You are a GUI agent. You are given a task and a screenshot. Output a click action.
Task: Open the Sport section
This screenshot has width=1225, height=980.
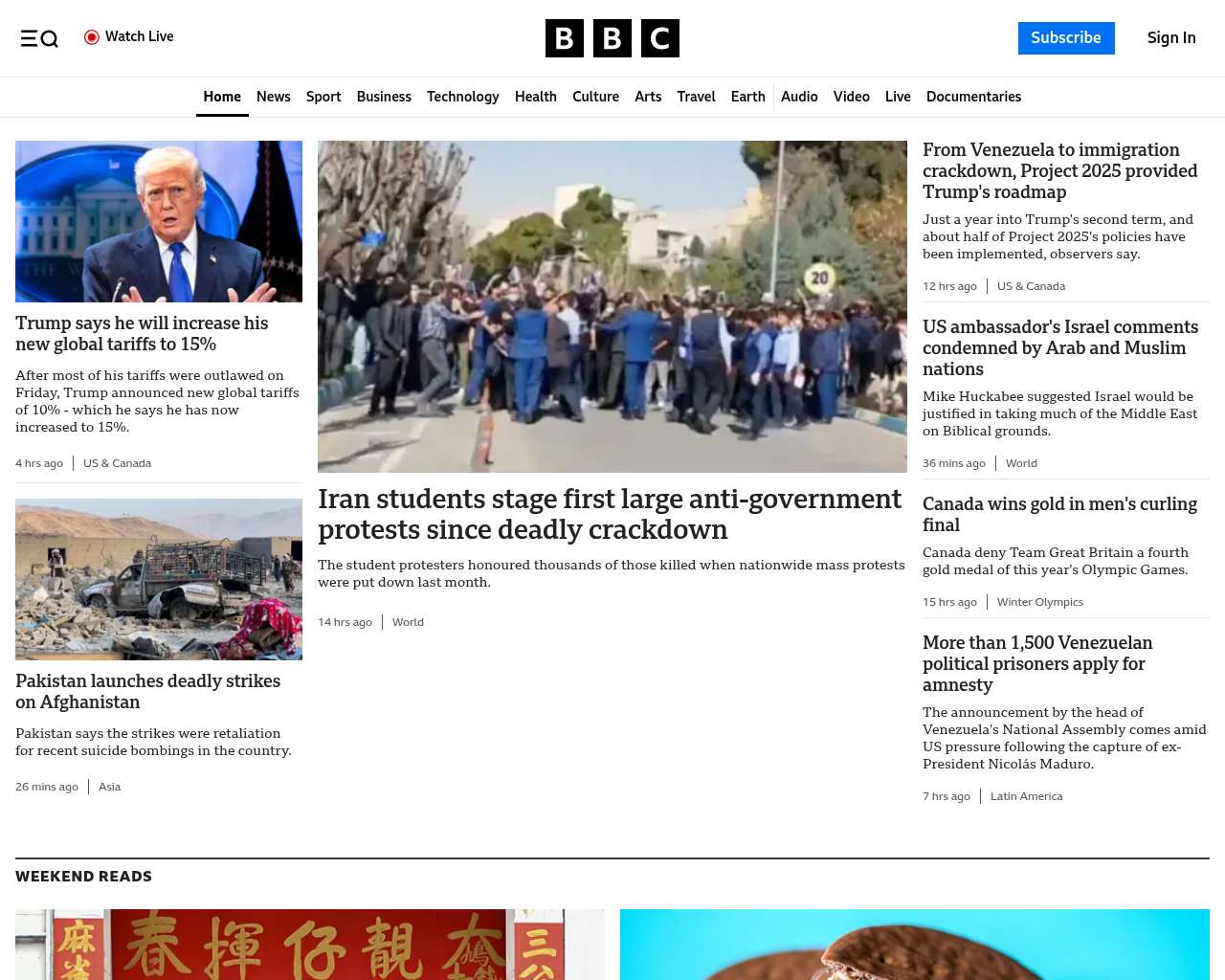click(323, 97)
